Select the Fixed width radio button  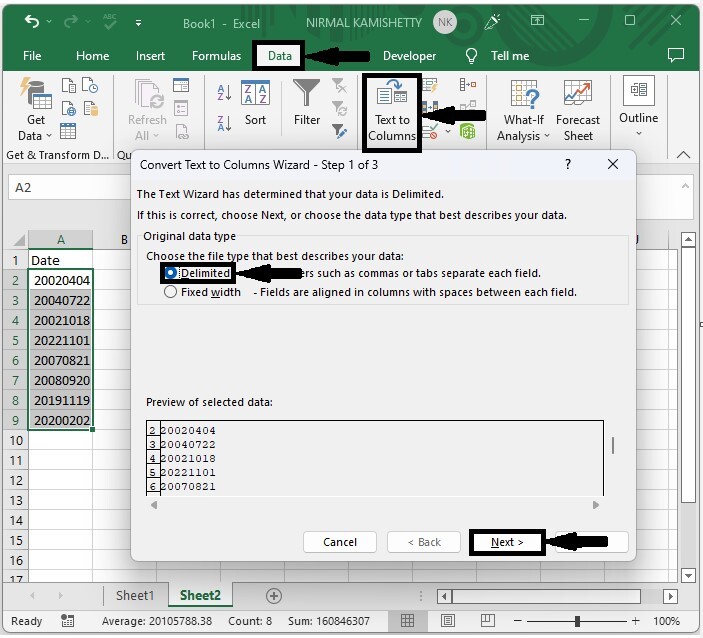pos(170,292)
